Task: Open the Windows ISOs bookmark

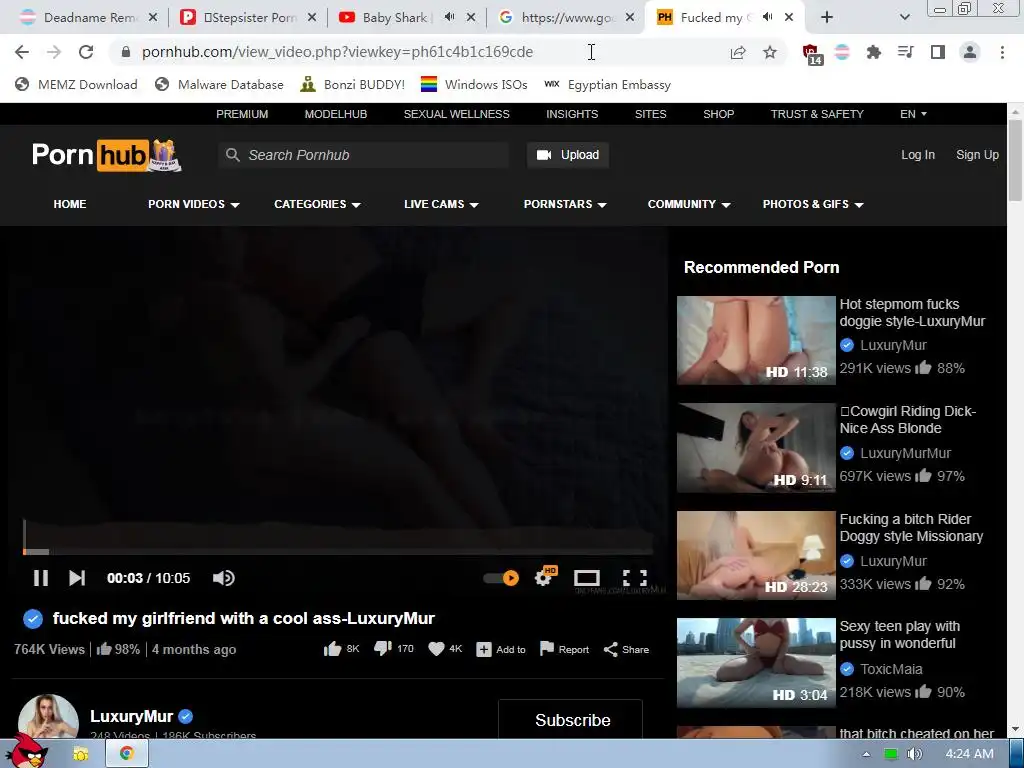Action: point(474,85)
